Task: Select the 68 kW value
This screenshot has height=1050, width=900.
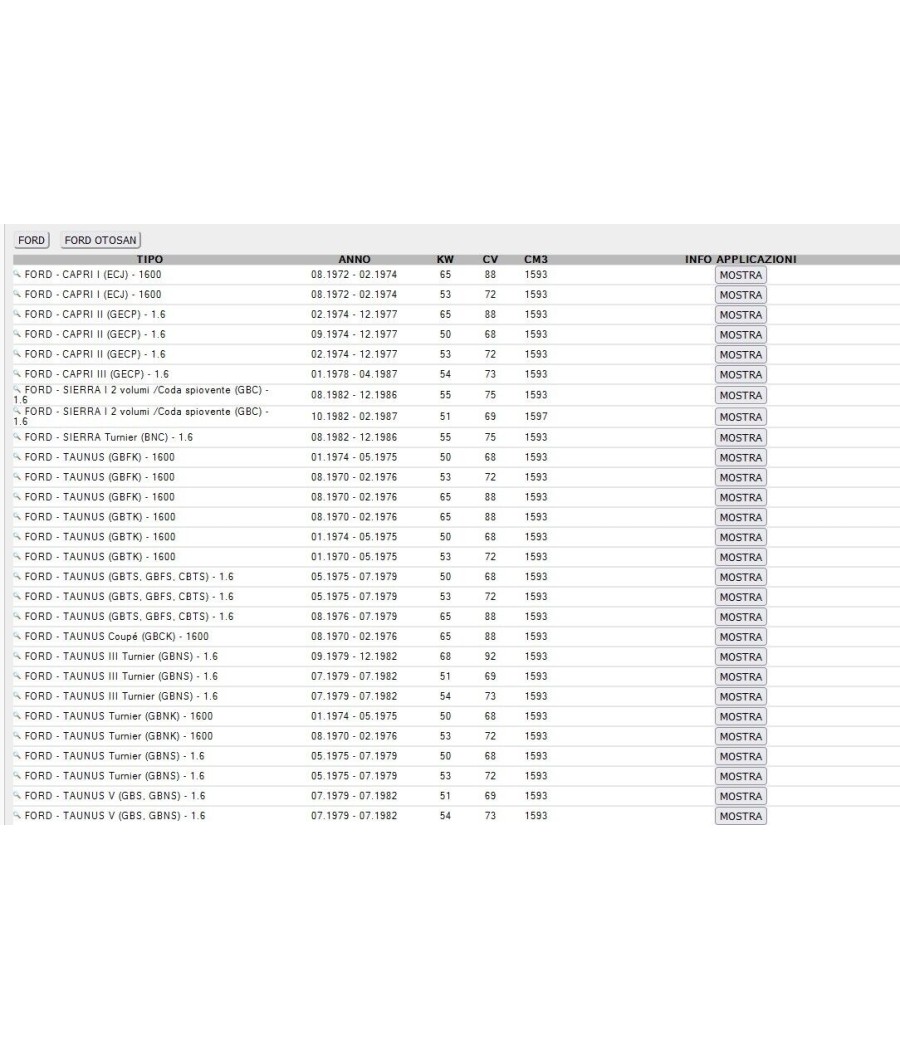Action: pos(445,656)
